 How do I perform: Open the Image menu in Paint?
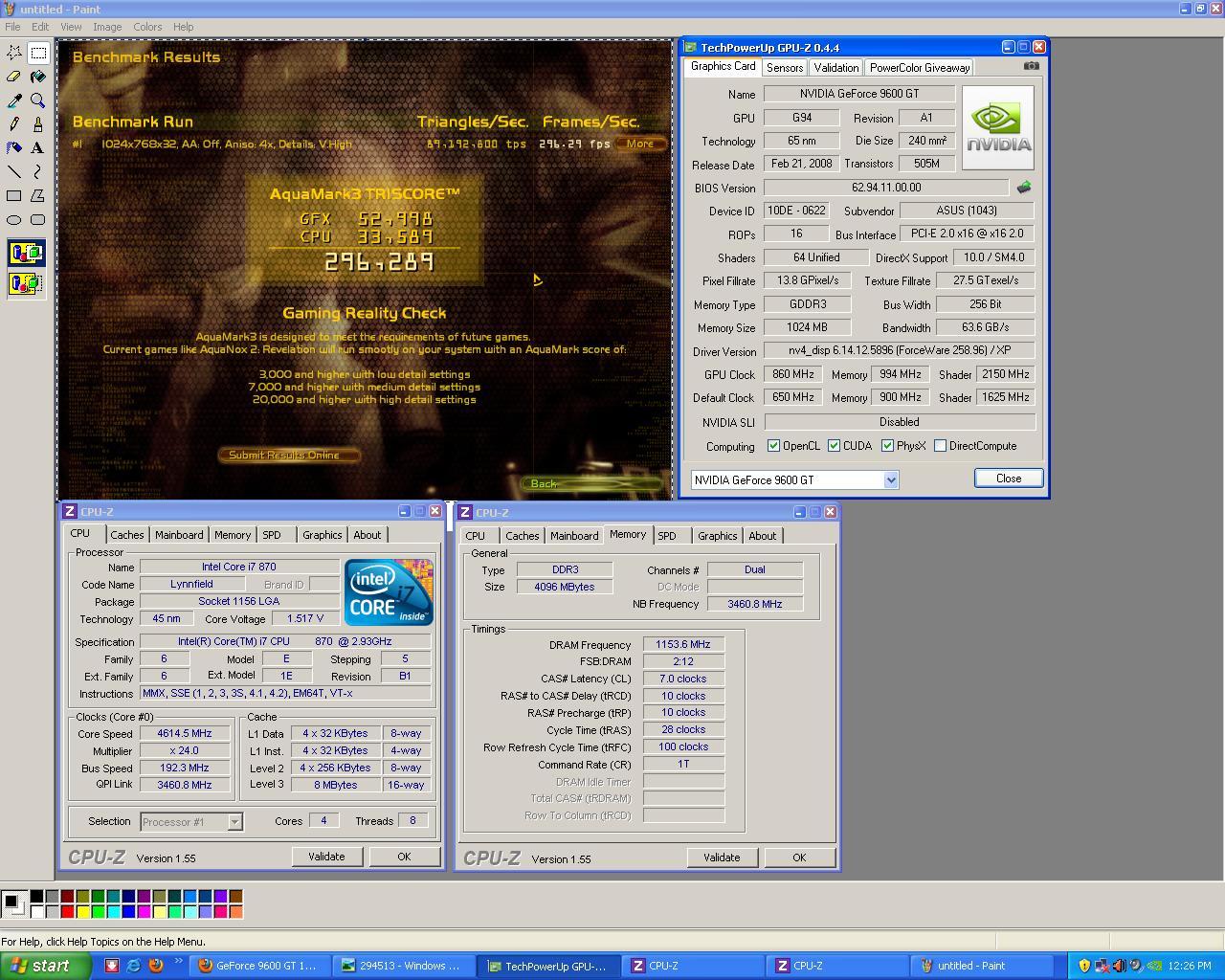pyautogui.click(x=107, y=27)
